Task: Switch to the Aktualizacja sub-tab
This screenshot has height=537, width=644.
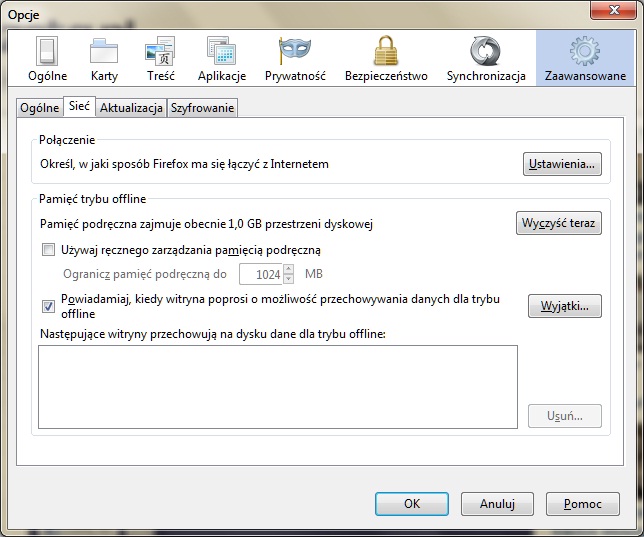Action: (131, 108)
